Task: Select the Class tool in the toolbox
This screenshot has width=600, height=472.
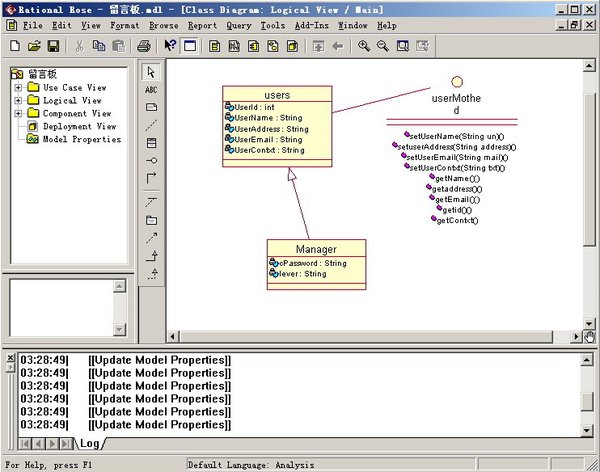Action: tap(152, 143)
